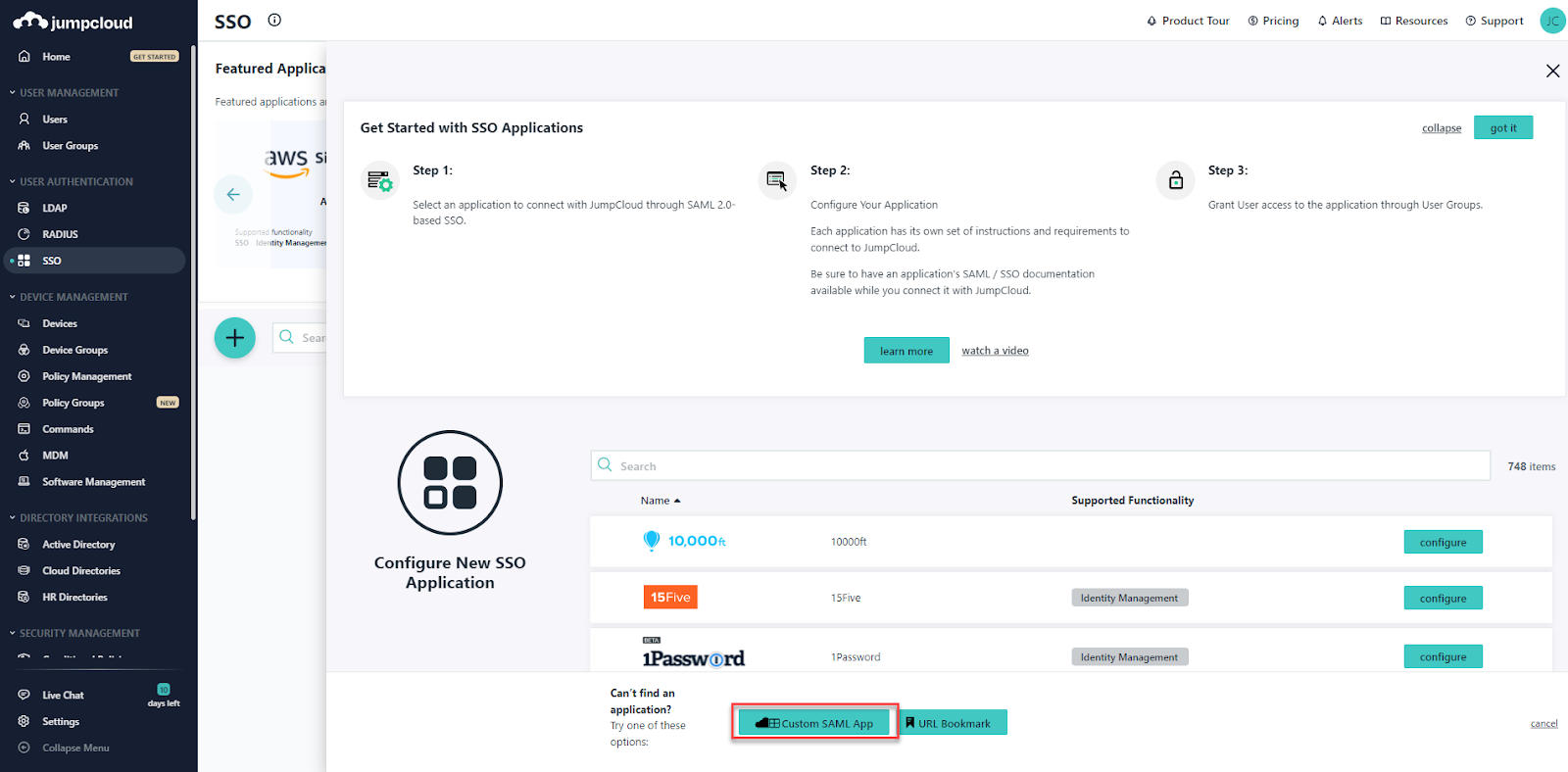
Task: Sort applications by Name column
Action: 660,501
